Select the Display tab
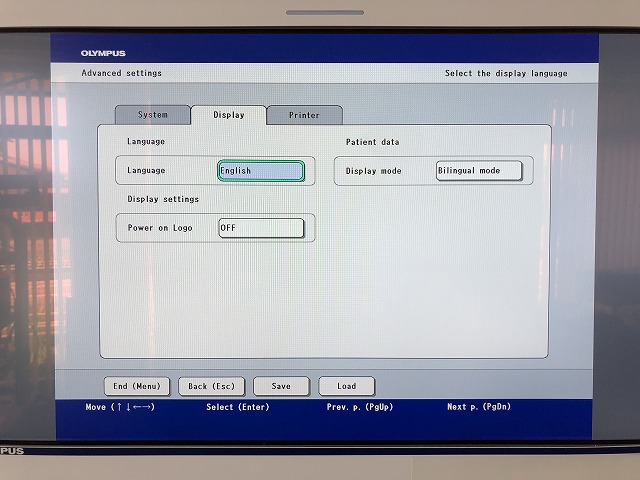Viewport: 640px width, 480px height. [x=229, y=115]
